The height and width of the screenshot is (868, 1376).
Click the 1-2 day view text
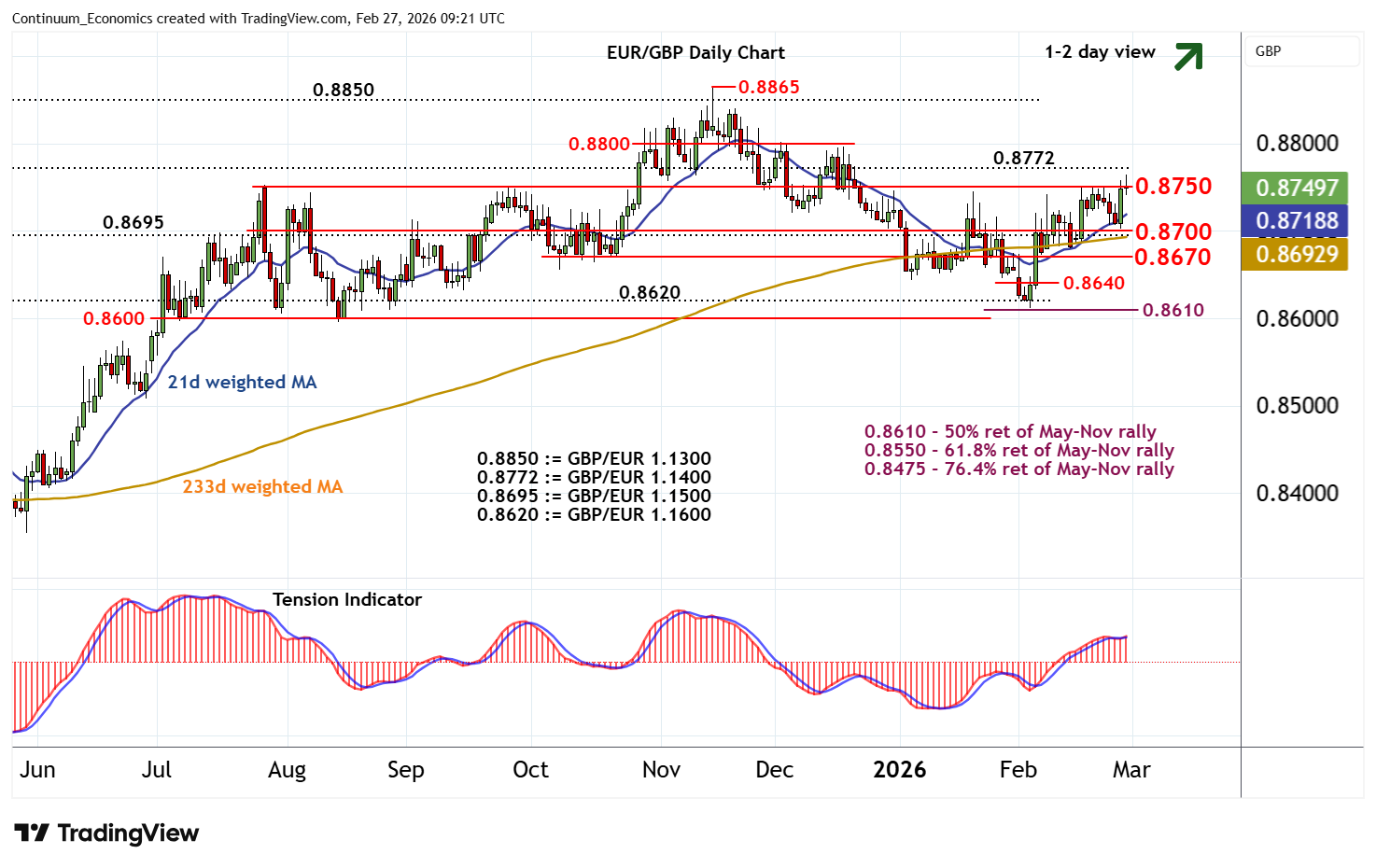coord(1100,52)
